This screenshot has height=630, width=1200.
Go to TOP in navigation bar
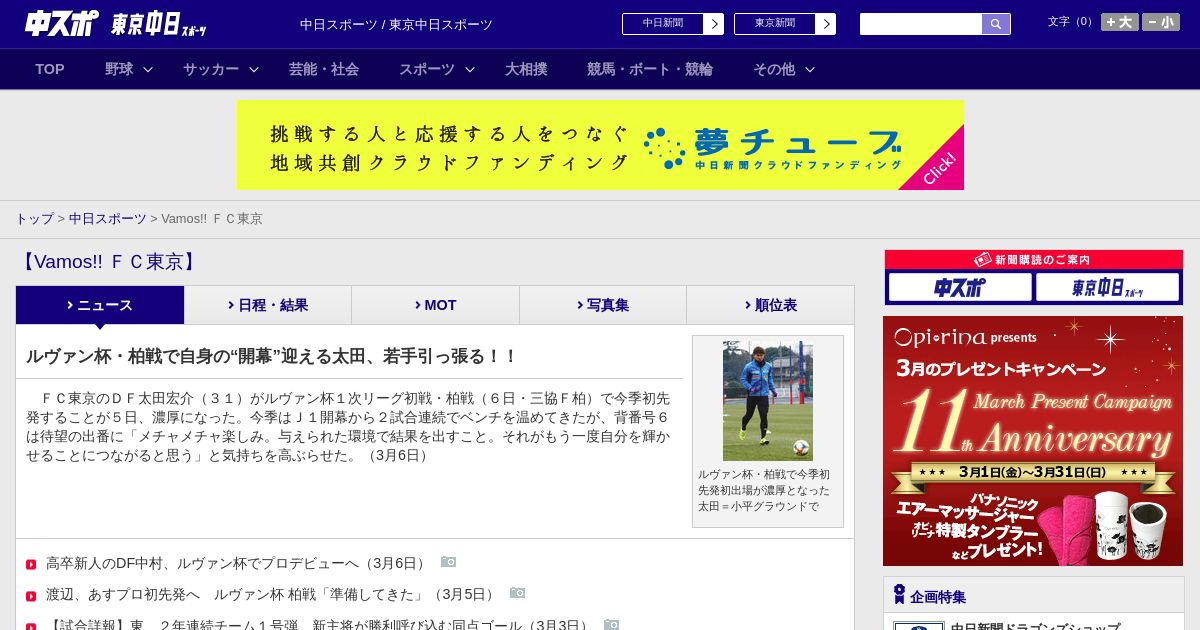(50, 69)
